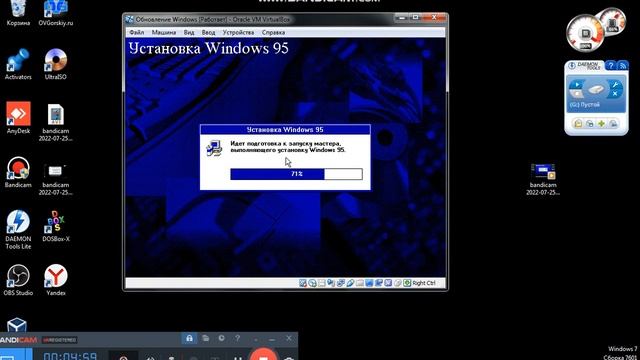
Task: Open the Bandicam help question mark
Action: [237, 338]
